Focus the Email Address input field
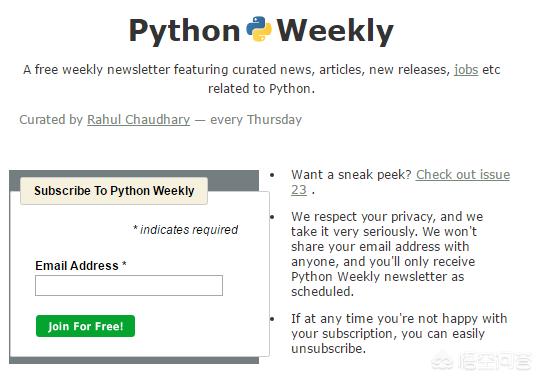This screenshot has width=542, height=380. point(129,286)
